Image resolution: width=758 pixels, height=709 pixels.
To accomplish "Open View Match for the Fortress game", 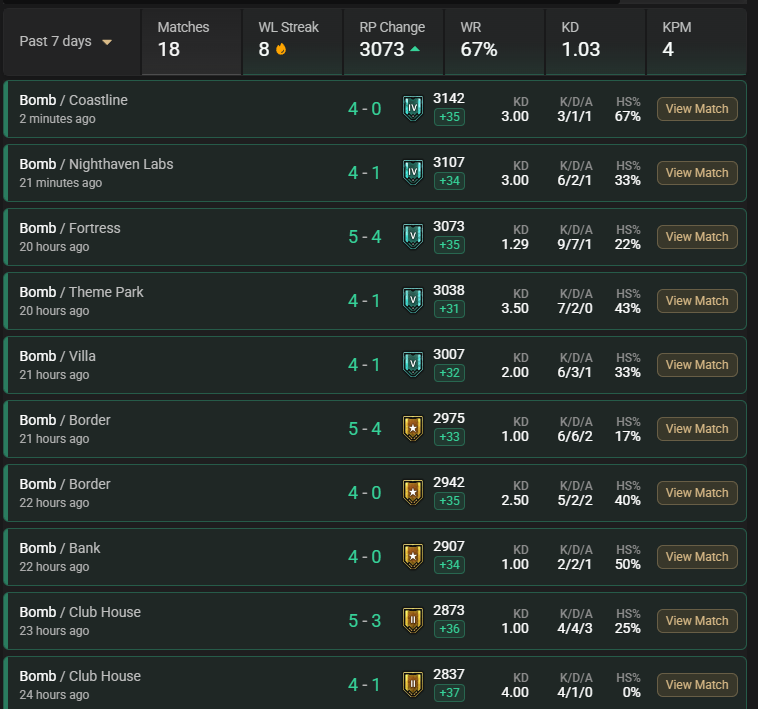I will click(x=697, y=237).
